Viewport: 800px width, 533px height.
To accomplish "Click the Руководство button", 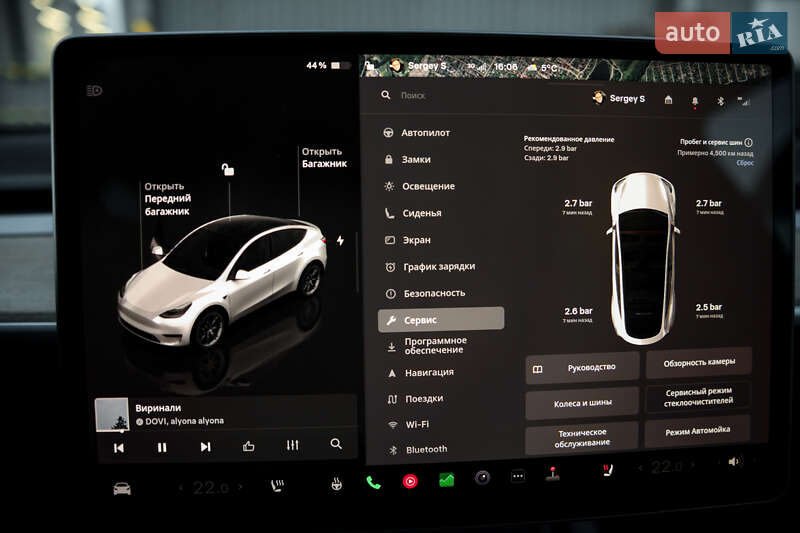I will coord(582,368).
